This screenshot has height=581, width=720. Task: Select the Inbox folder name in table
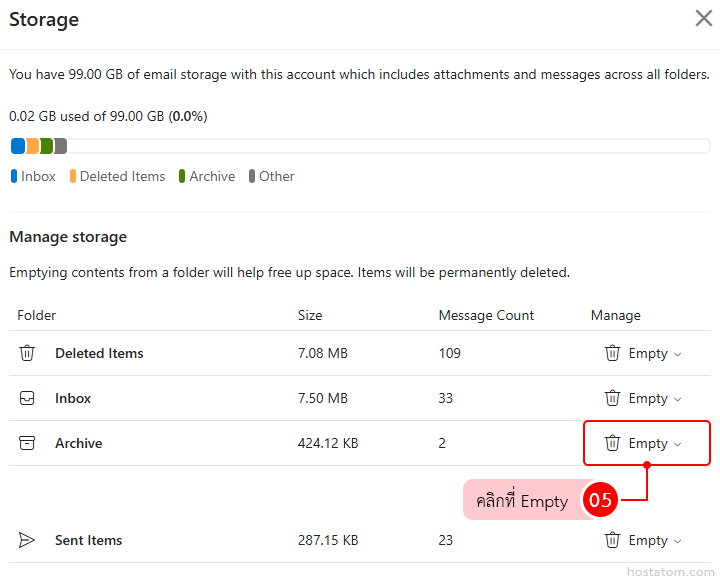tap(73, 398)
